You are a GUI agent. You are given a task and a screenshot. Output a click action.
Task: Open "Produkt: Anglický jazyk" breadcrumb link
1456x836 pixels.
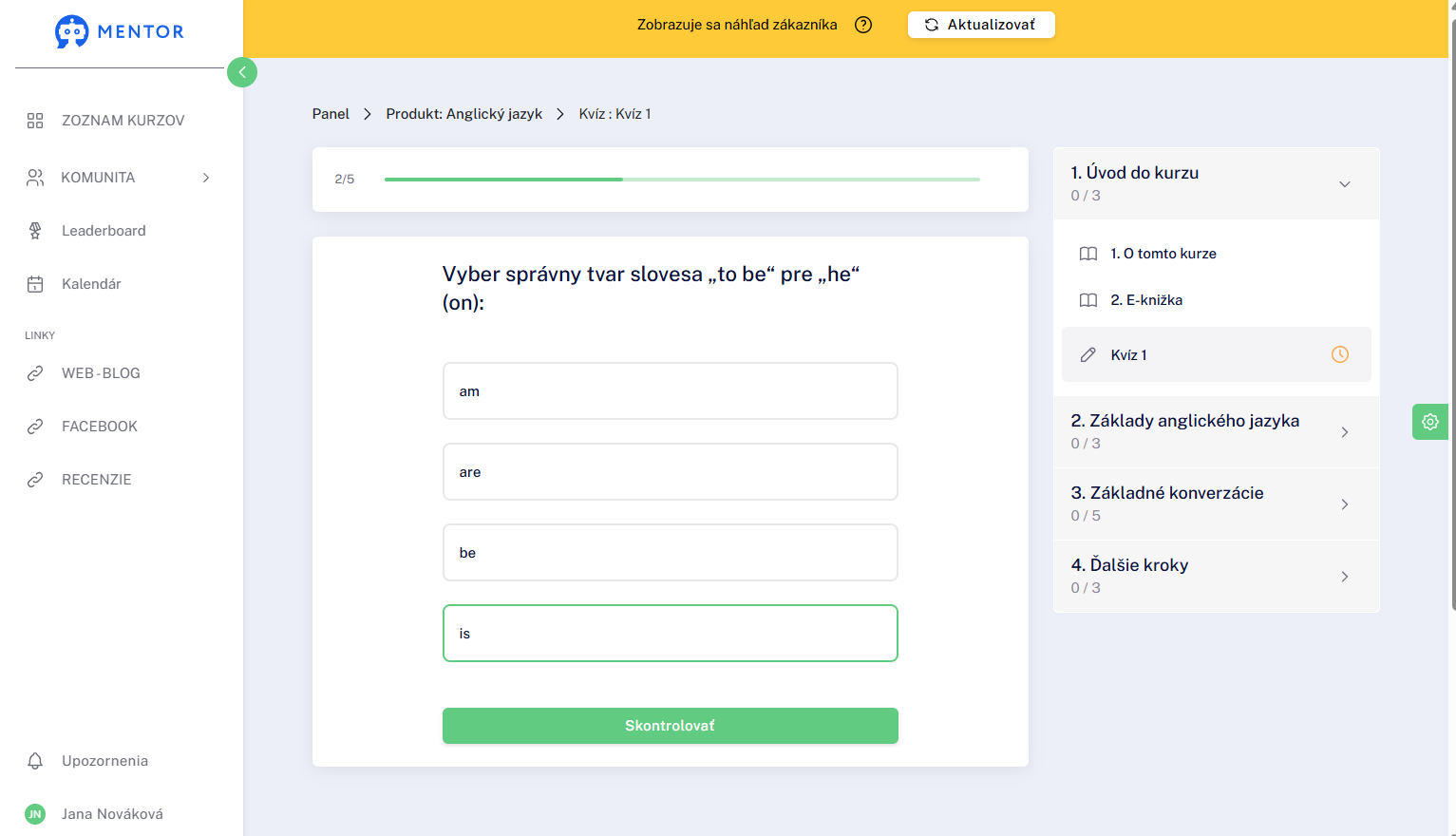tap(464, 114)
